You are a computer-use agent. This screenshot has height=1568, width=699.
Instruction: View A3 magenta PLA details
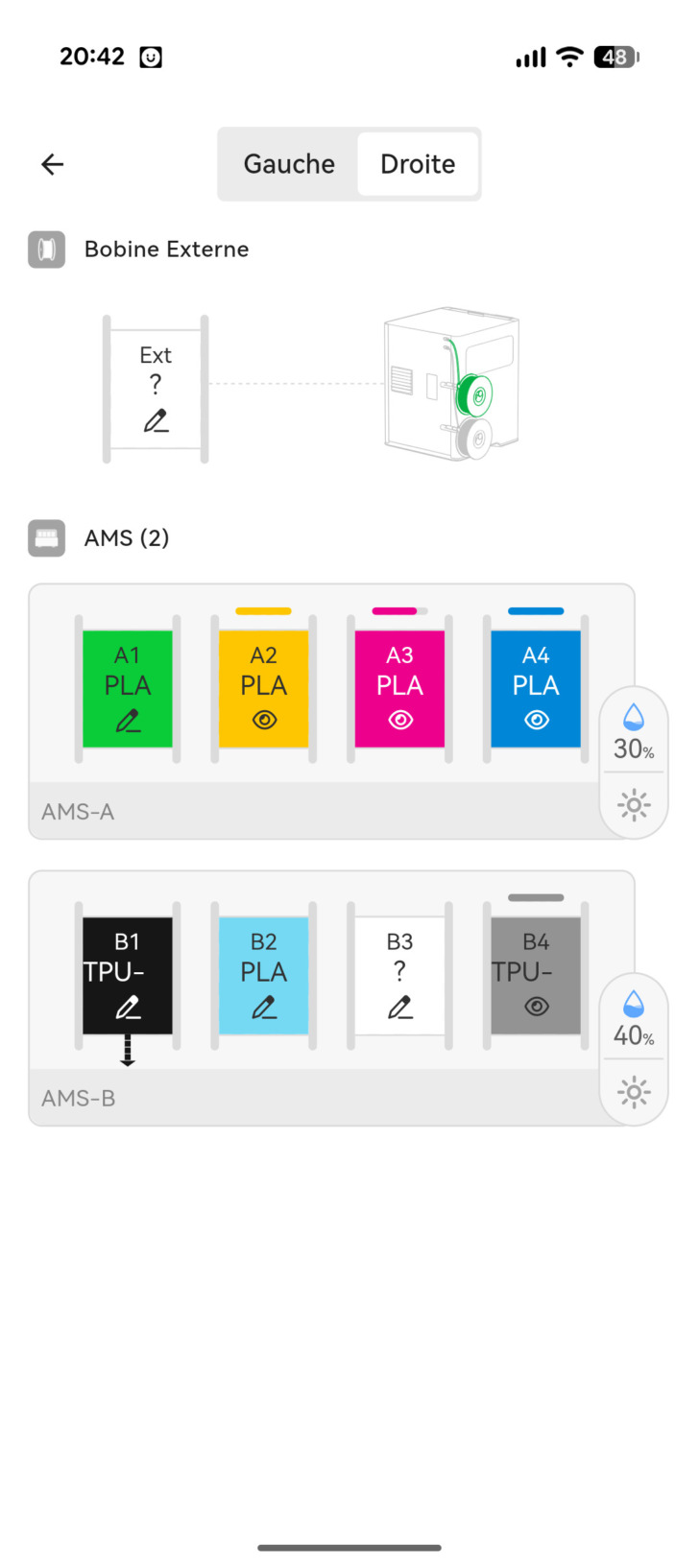[x=399, y=721]
